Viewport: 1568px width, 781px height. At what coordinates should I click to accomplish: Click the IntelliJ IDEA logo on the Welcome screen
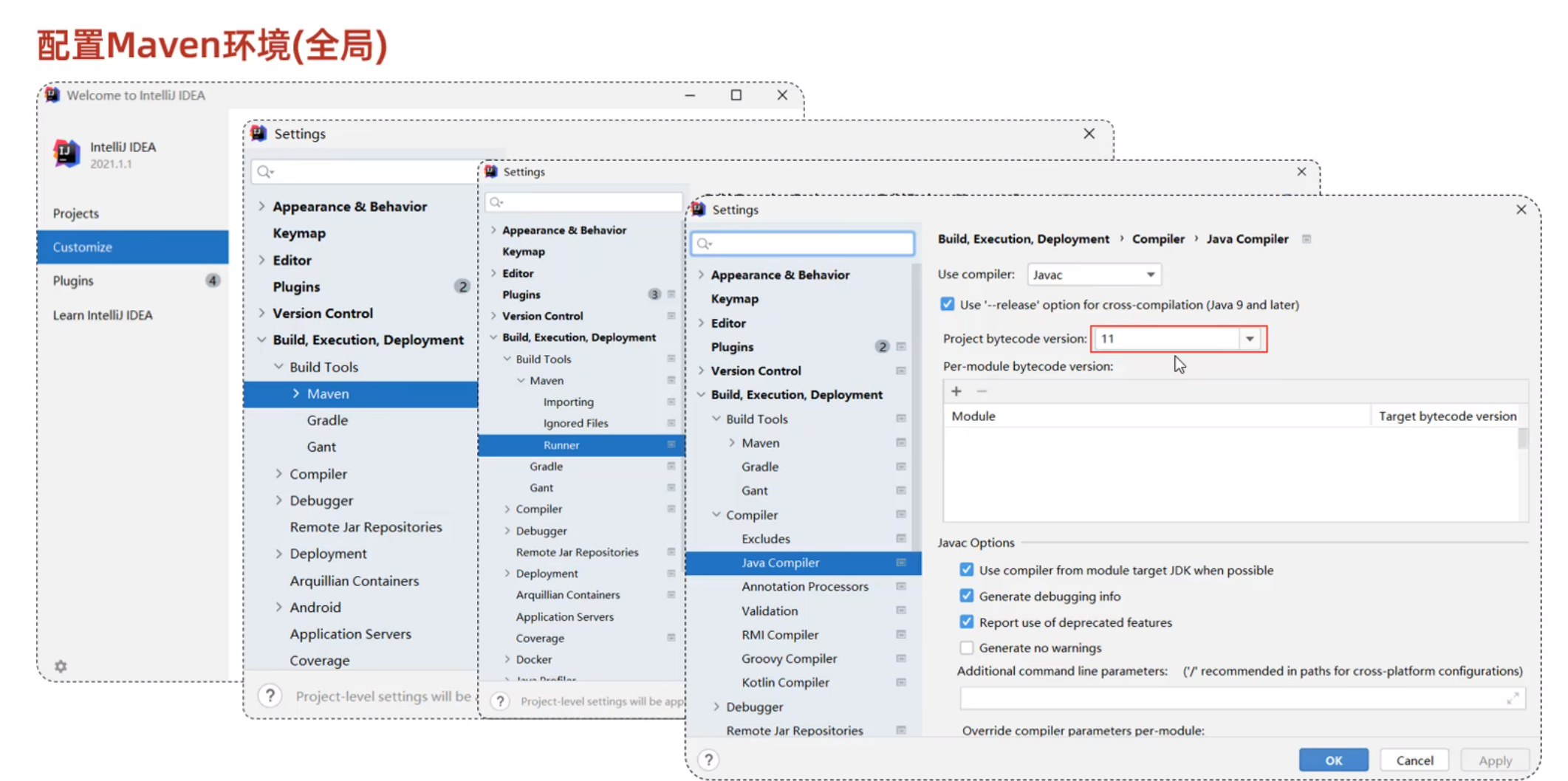66,153
